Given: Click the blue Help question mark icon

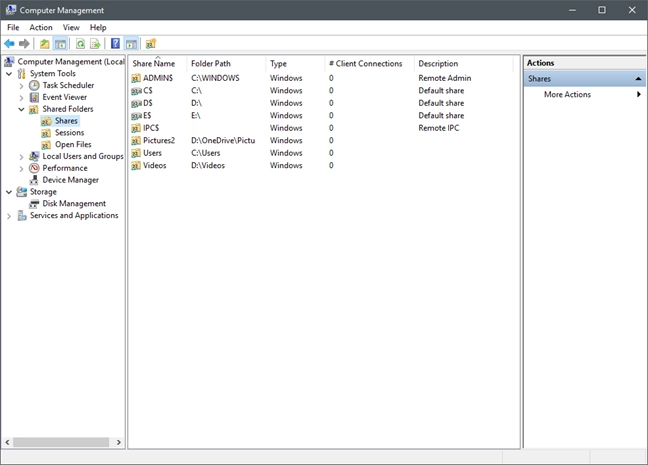Looking at the screenshot, I should (116, 43).
